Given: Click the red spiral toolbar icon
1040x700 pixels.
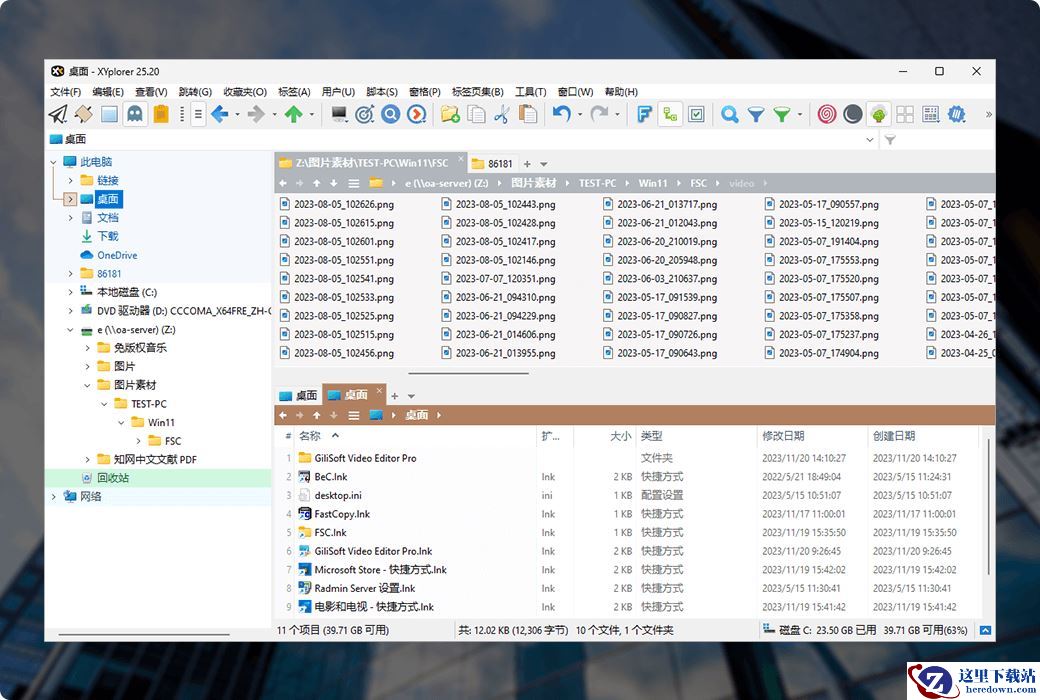Looking at the screenshot, I should click(x=827, y=115).
